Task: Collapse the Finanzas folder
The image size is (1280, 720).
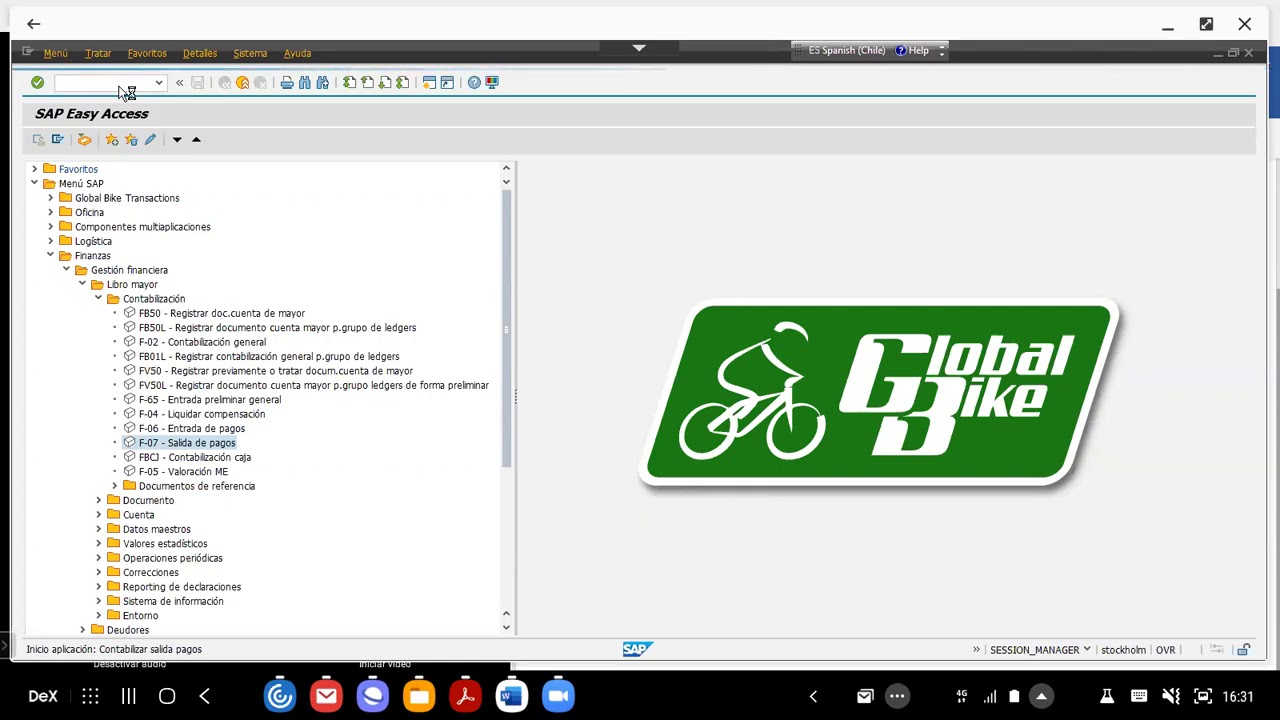Action: 51,256
